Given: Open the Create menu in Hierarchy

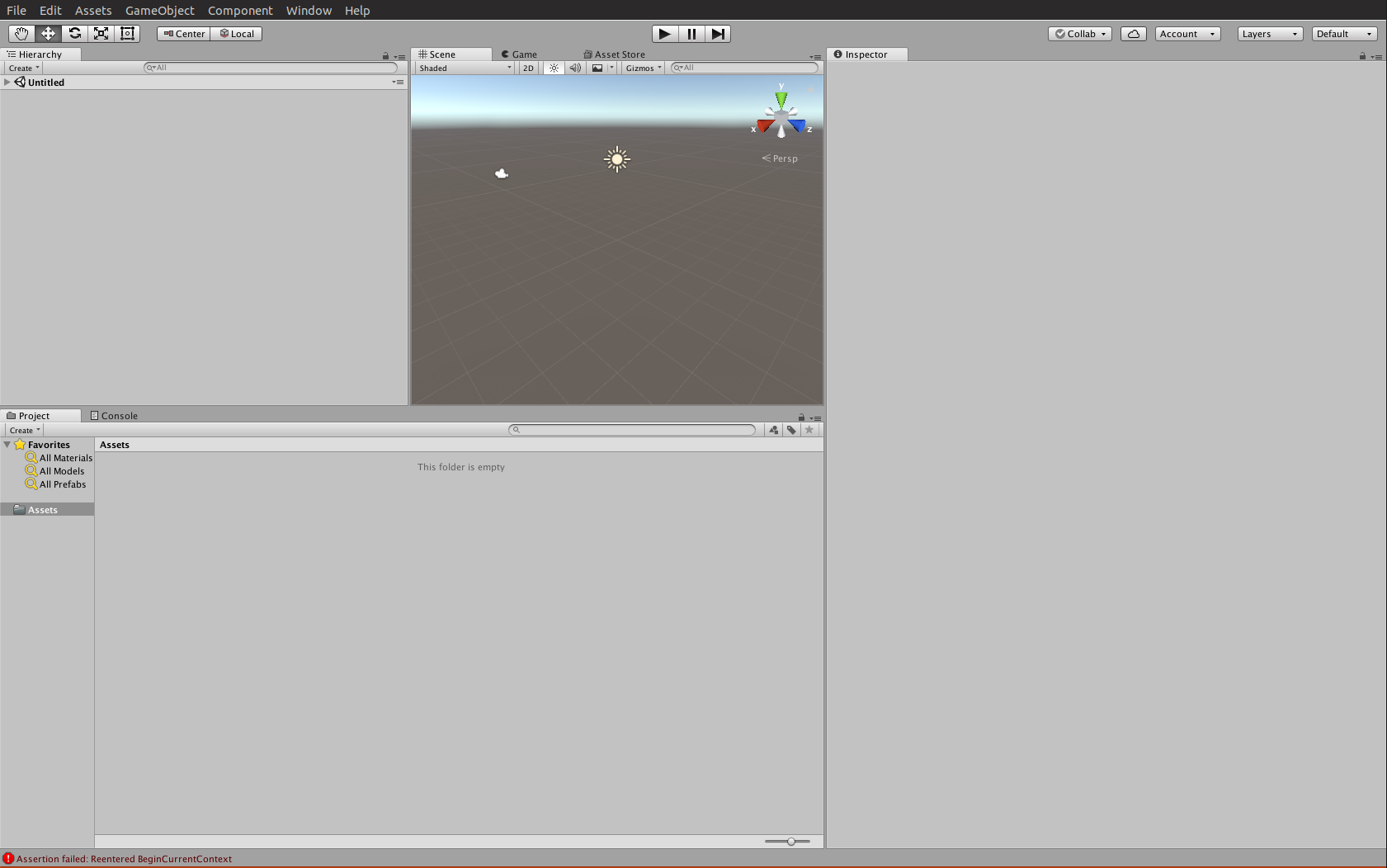Looking at the screenshot, I should [x=22, y=68].
